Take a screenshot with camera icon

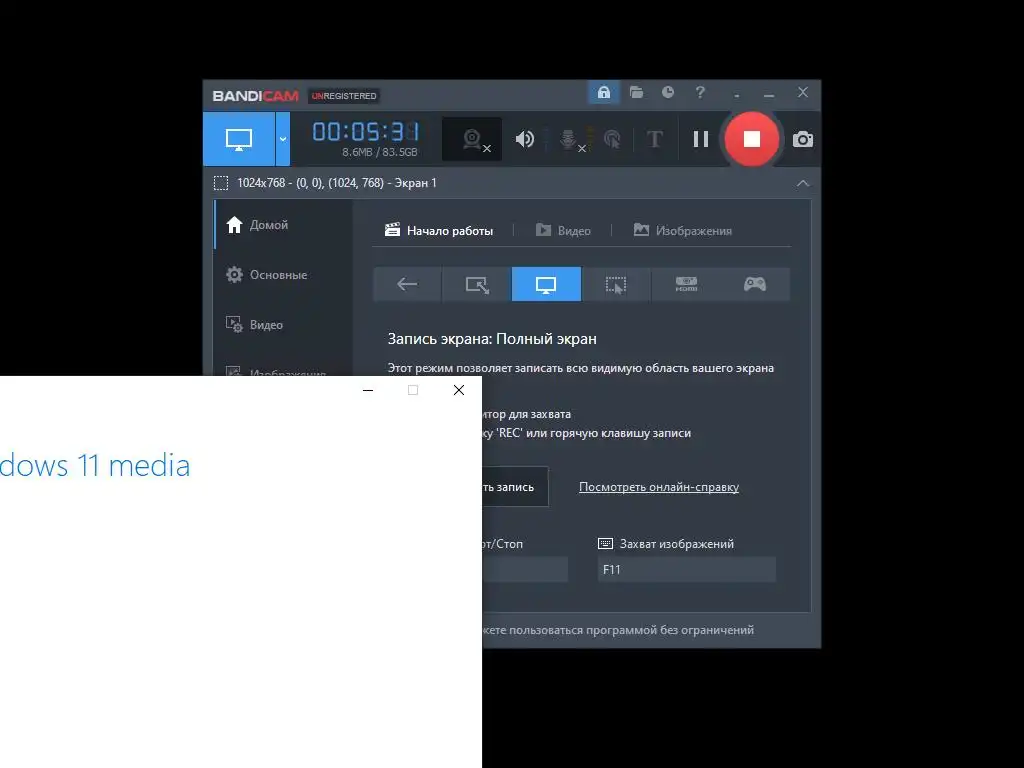click(803, 139)
